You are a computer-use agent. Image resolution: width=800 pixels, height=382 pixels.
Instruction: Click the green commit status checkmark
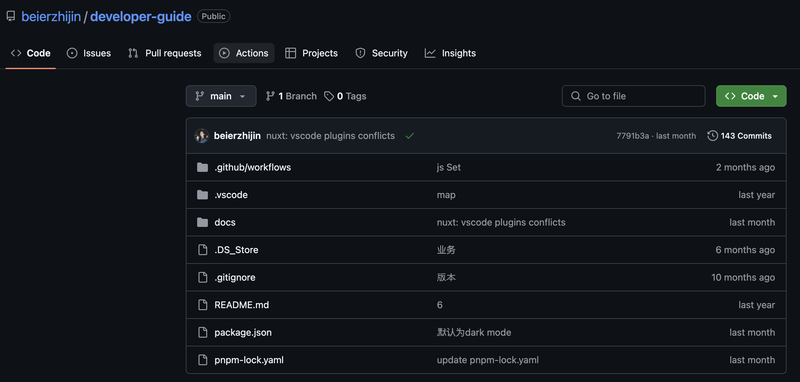[x=409, y=136]
